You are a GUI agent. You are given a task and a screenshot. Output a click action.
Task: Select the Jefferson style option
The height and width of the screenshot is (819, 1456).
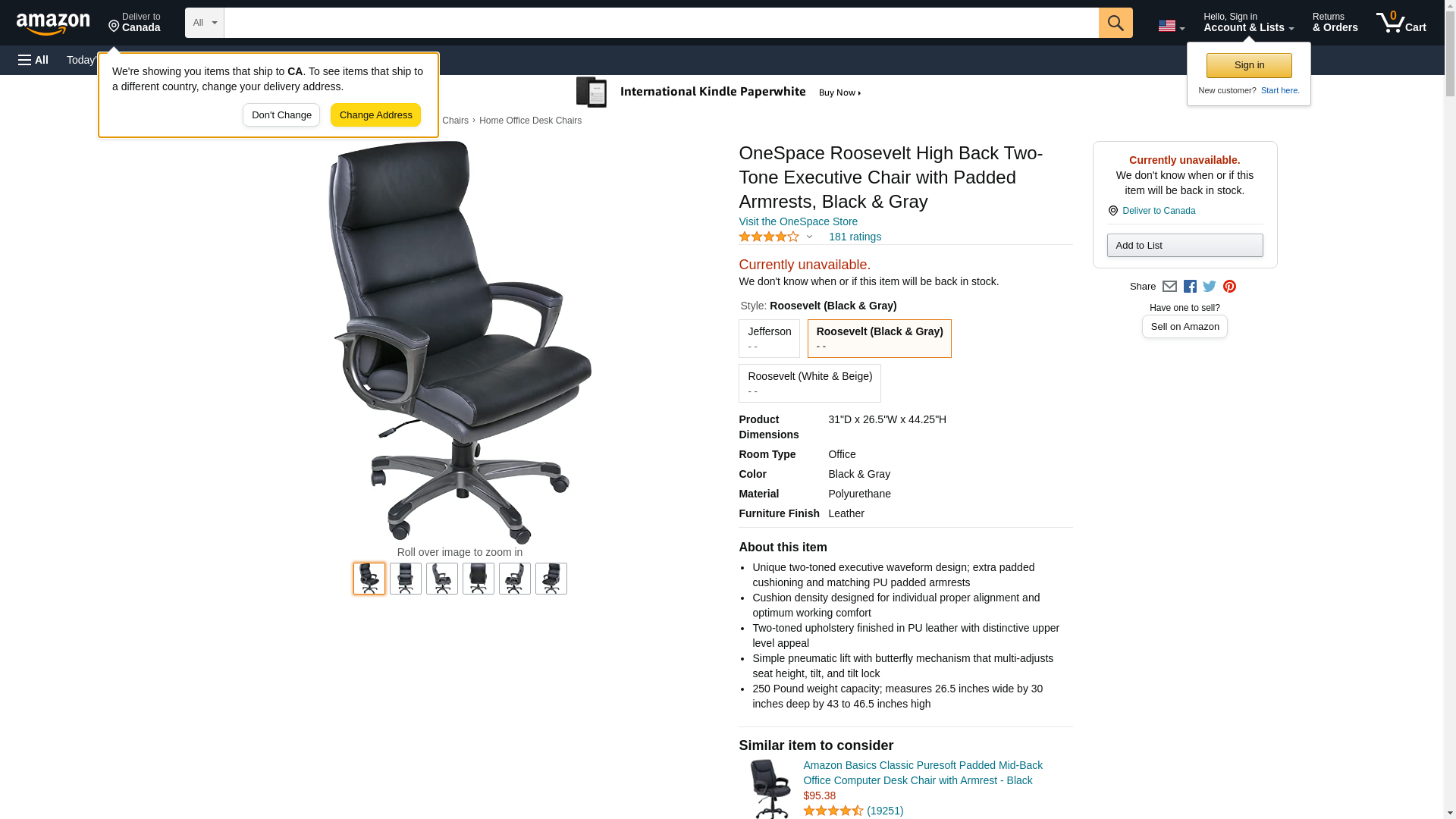click(x=769, y=338)
